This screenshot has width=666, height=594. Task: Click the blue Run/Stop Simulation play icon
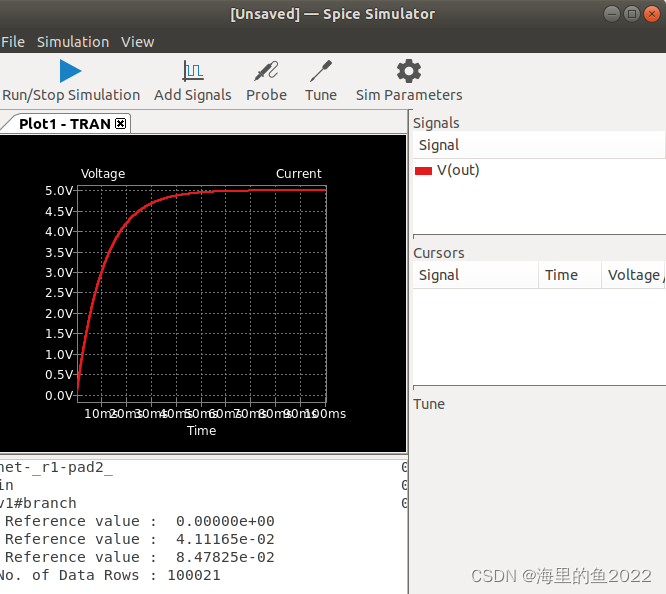pos(71,71)
